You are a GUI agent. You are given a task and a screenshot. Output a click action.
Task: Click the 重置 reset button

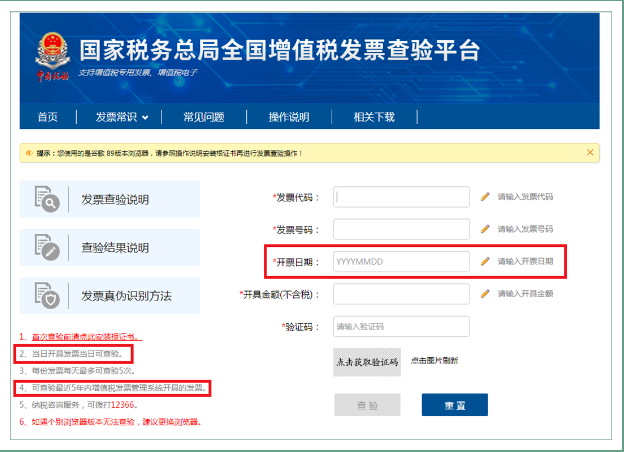coord(455,405)
